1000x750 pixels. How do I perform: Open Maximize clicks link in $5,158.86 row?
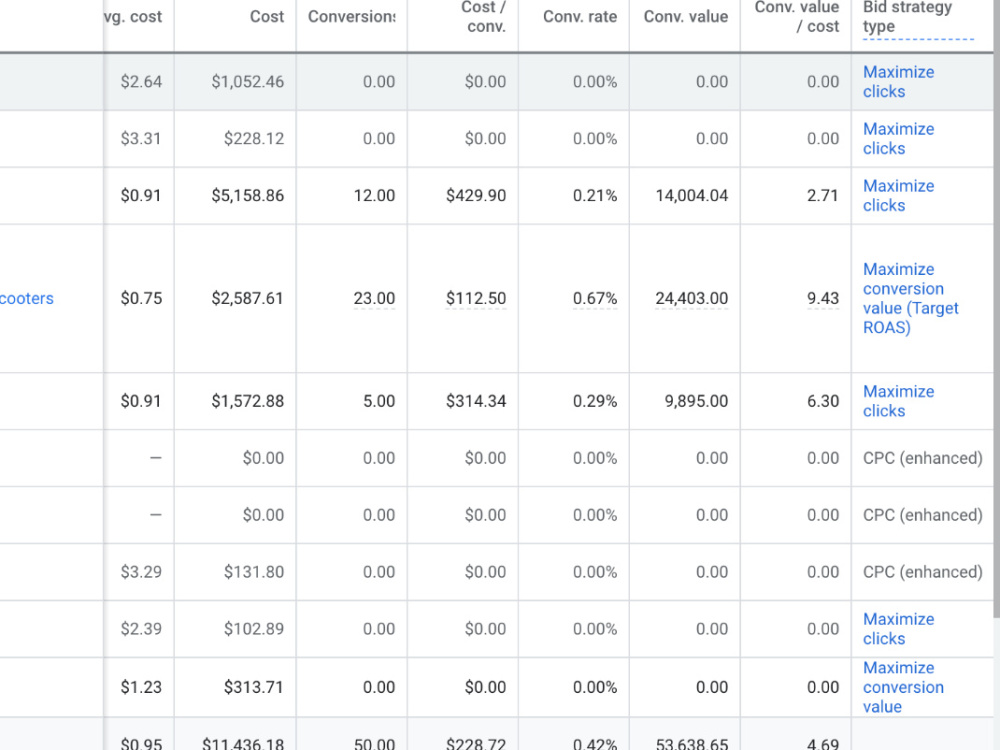point(899,195)
